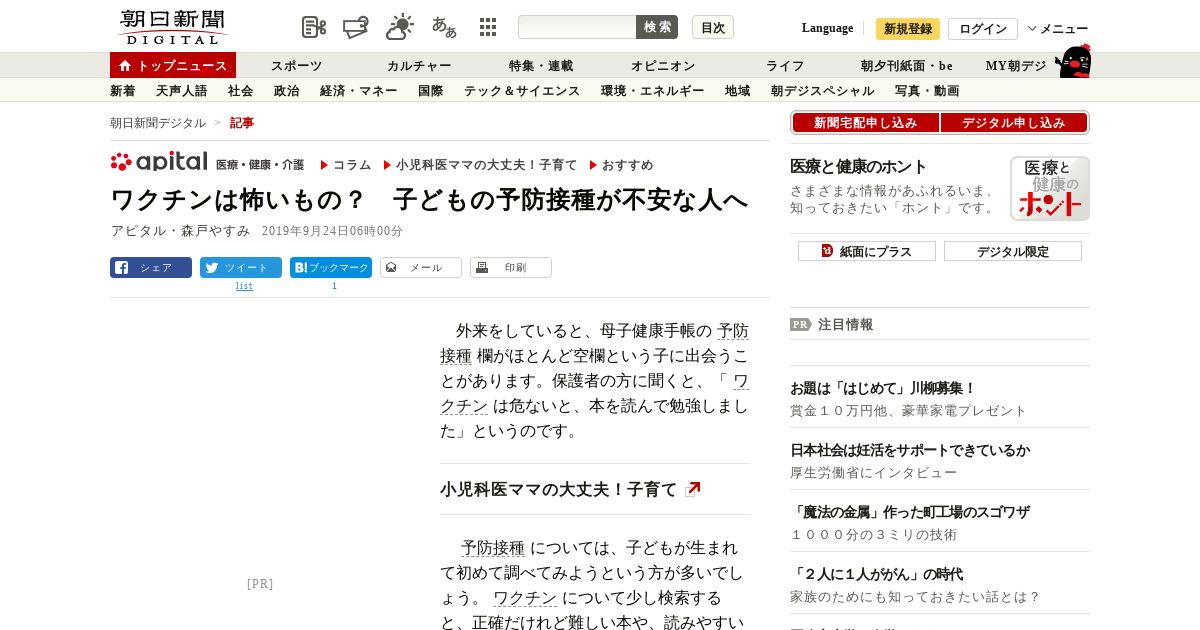Click 医療と健康のホント heading link
Image resolution: width=1200 pixels, height=630 pixels.
click(x=859, y=167)
